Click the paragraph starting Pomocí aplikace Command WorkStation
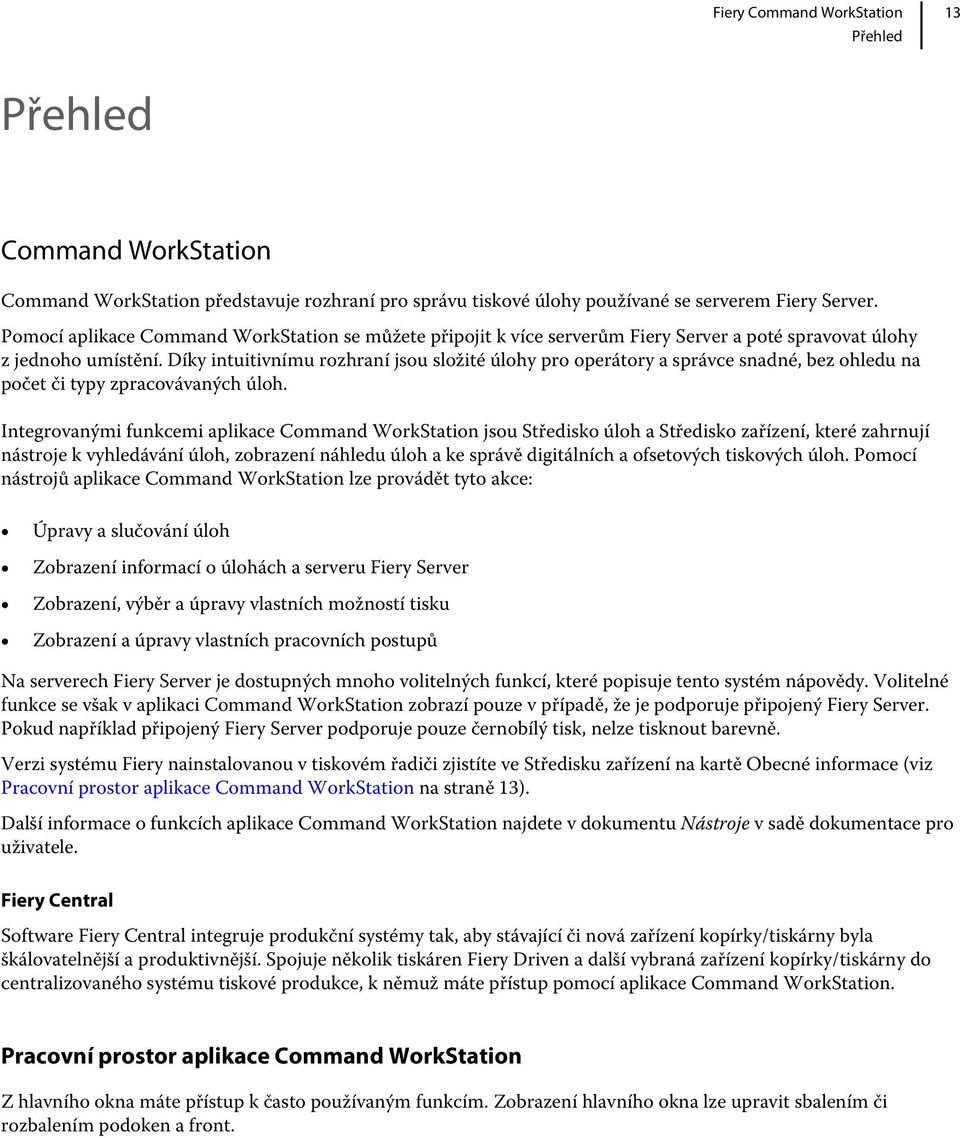Screen dimensions: 960x1138 461,360
